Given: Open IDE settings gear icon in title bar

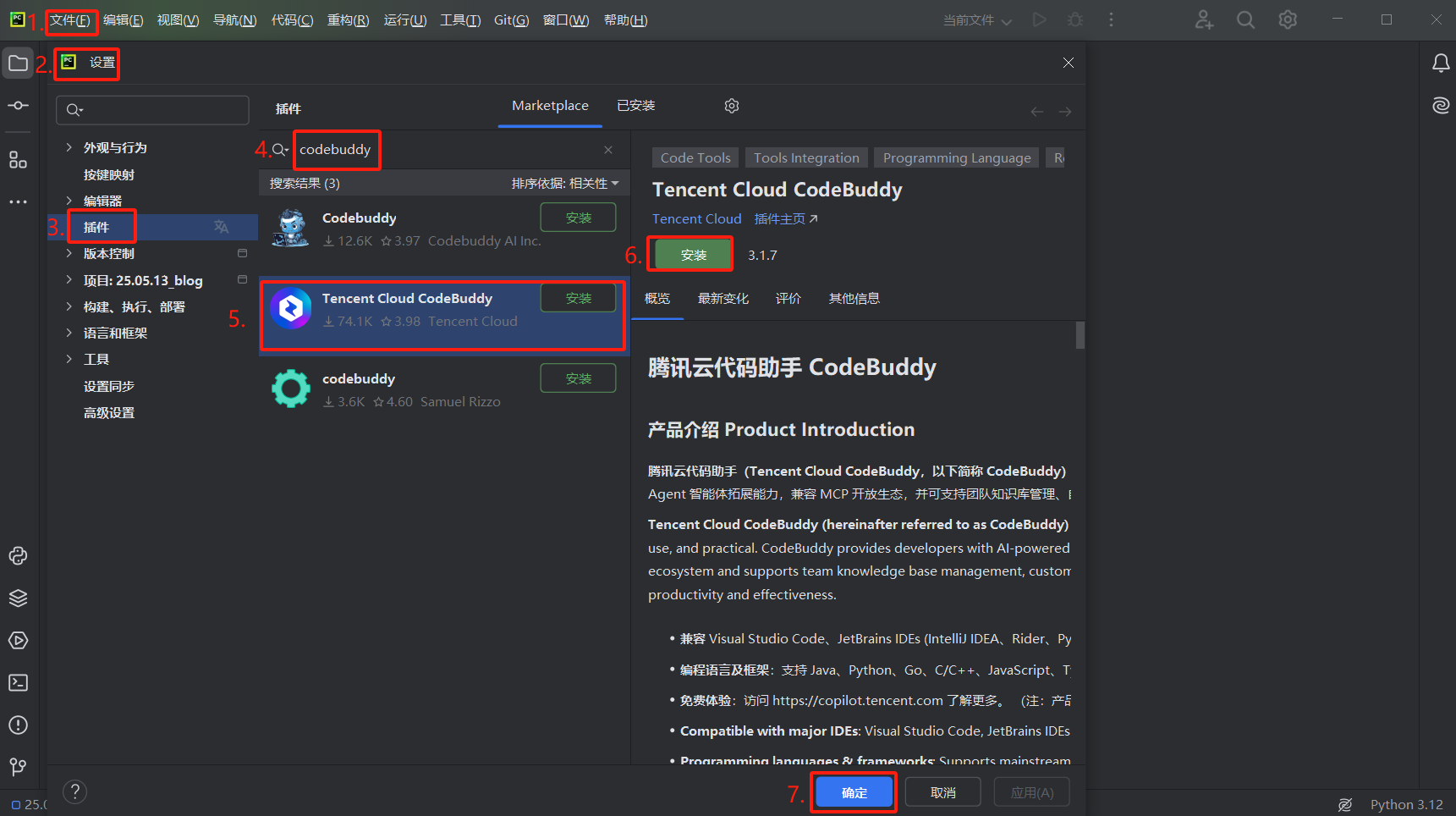Looking at the screenshot, I should [1288, 19].
